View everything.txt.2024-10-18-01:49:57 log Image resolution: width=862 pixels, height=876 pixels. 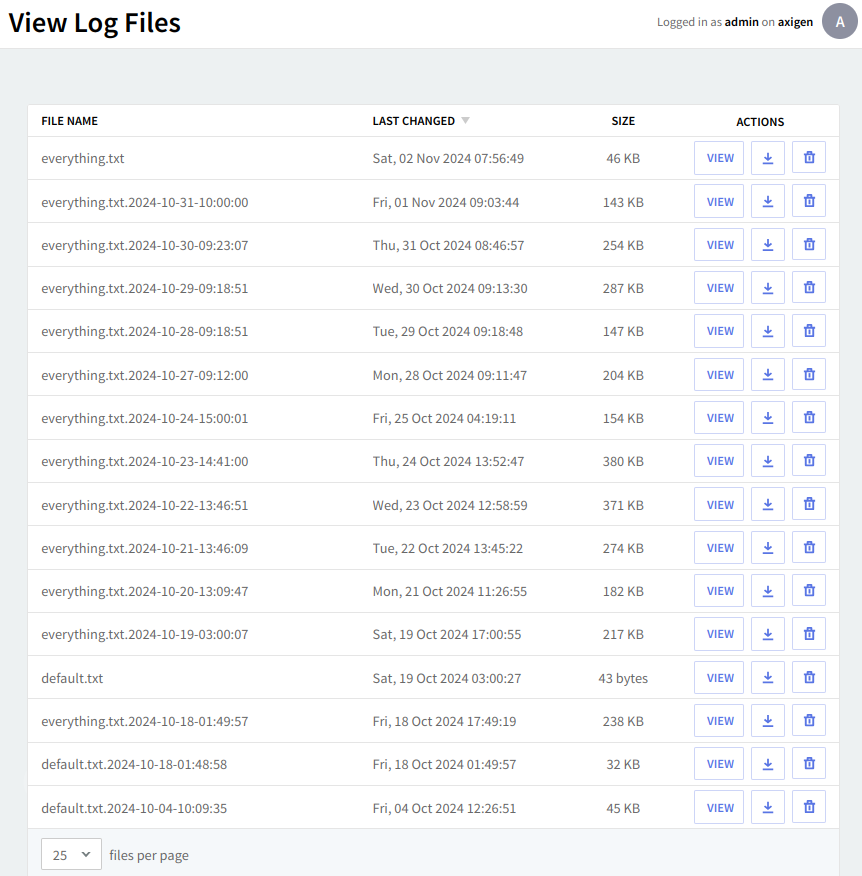[720, 721]
